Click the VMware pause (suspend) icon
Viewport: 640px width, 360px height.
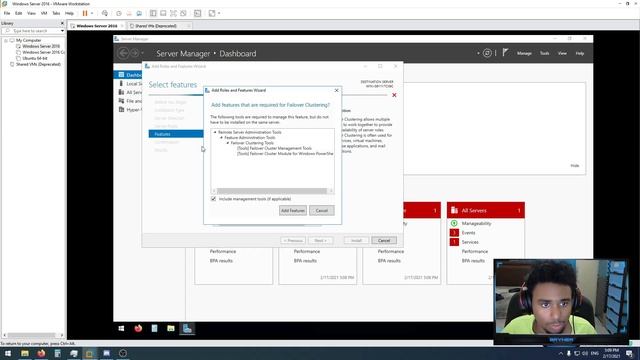[85, 13]
